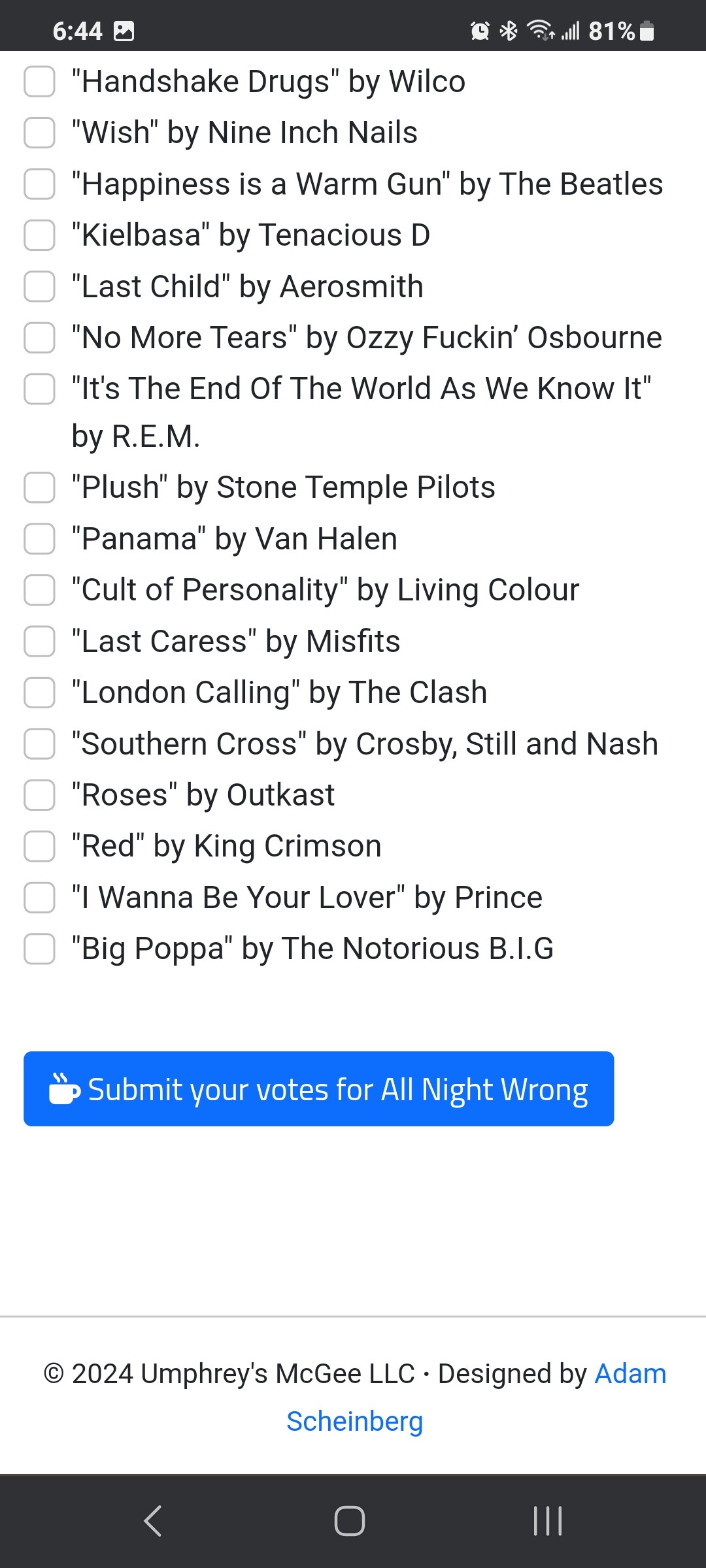Image resolution: width=706 pixels, height=1568 pixels.
Task: Vote for "Roses" by Outkast
Action: [x=39, y=794]
